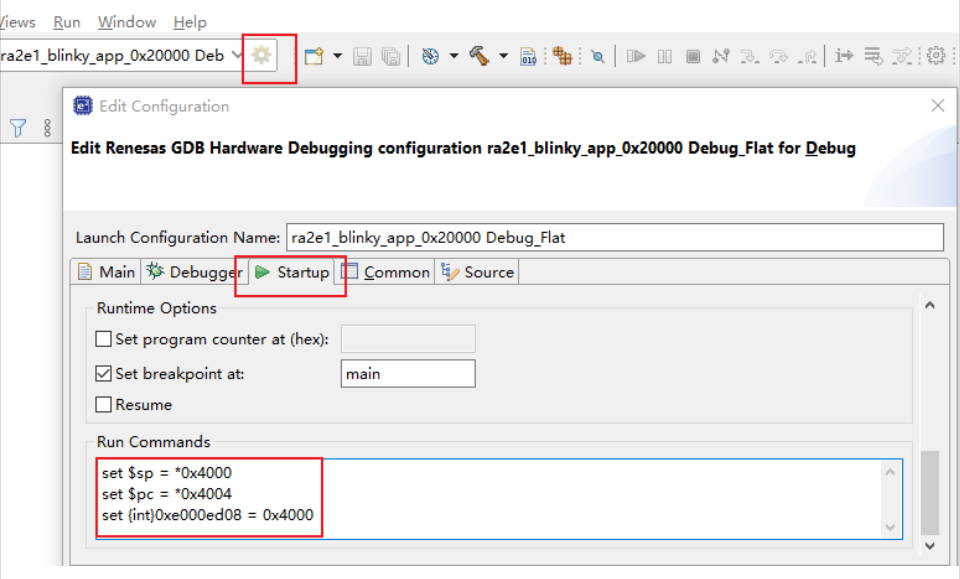Open the Window menu
This screenshot has width=960, height=579.
[127, 22]
